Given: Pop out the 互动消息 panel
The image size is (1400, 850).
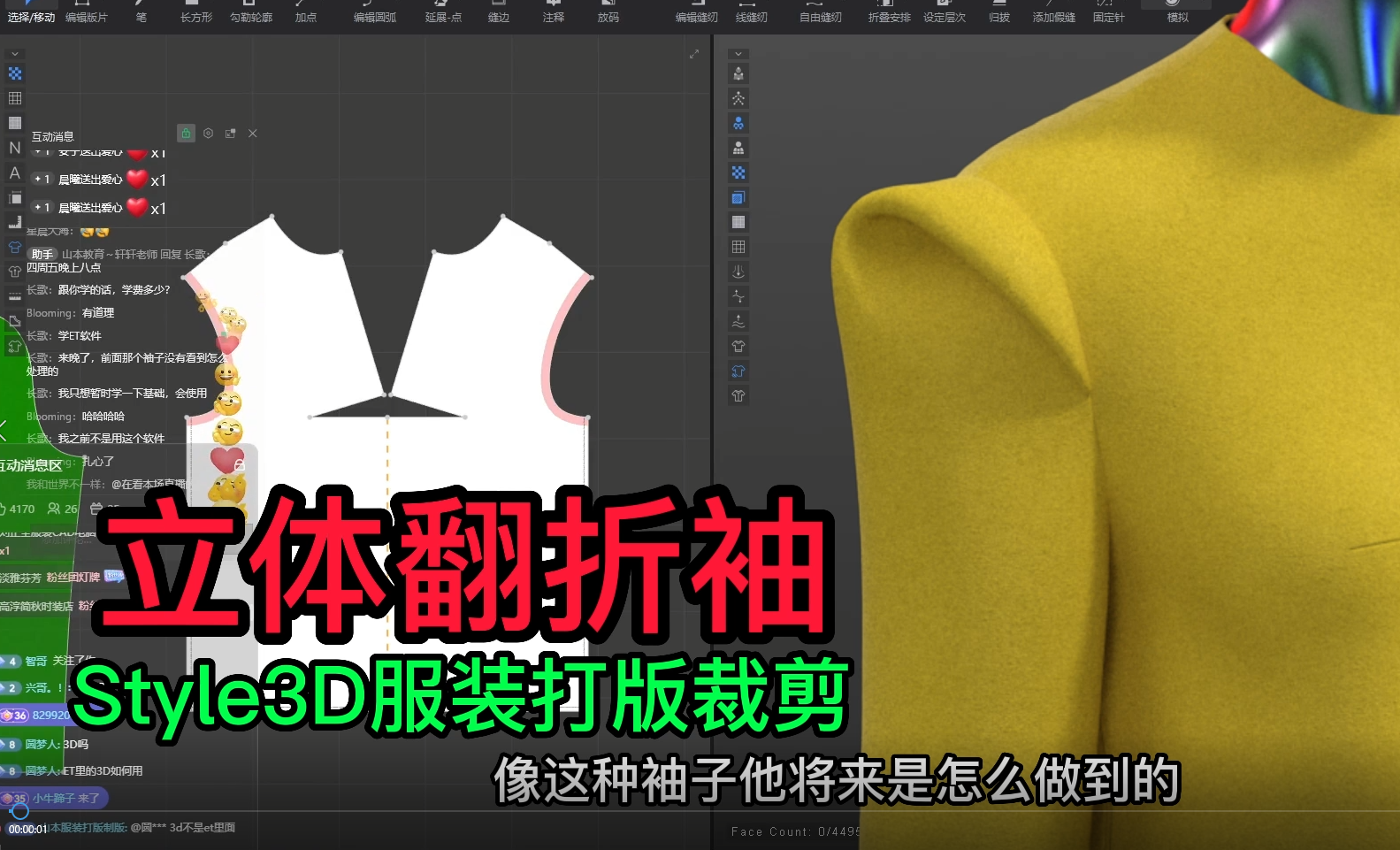Looking at the screenshot, I should [230, 134].
